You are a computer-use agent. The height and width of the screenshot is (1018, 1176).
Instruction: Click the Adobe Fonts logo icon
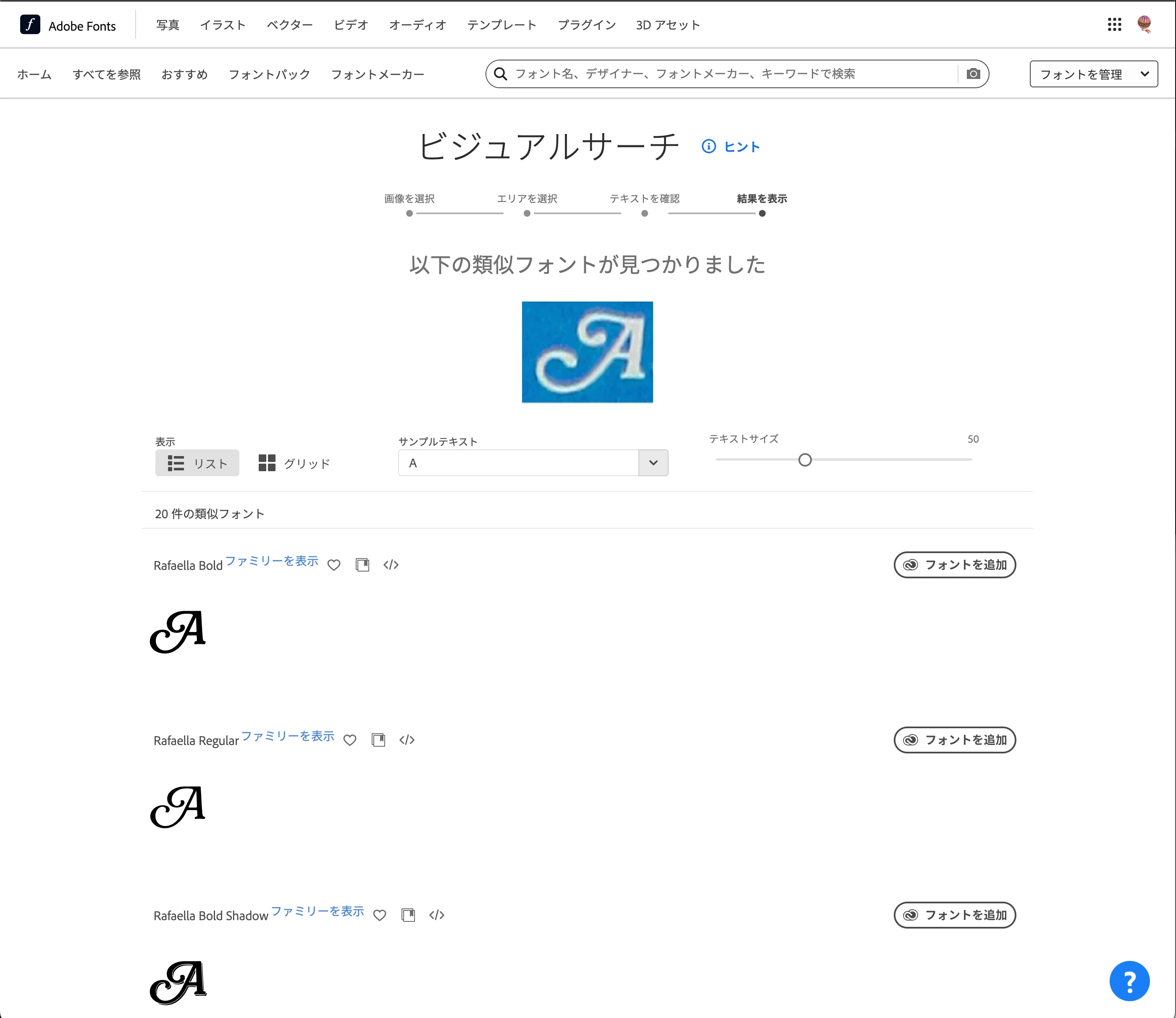point(30,24)
